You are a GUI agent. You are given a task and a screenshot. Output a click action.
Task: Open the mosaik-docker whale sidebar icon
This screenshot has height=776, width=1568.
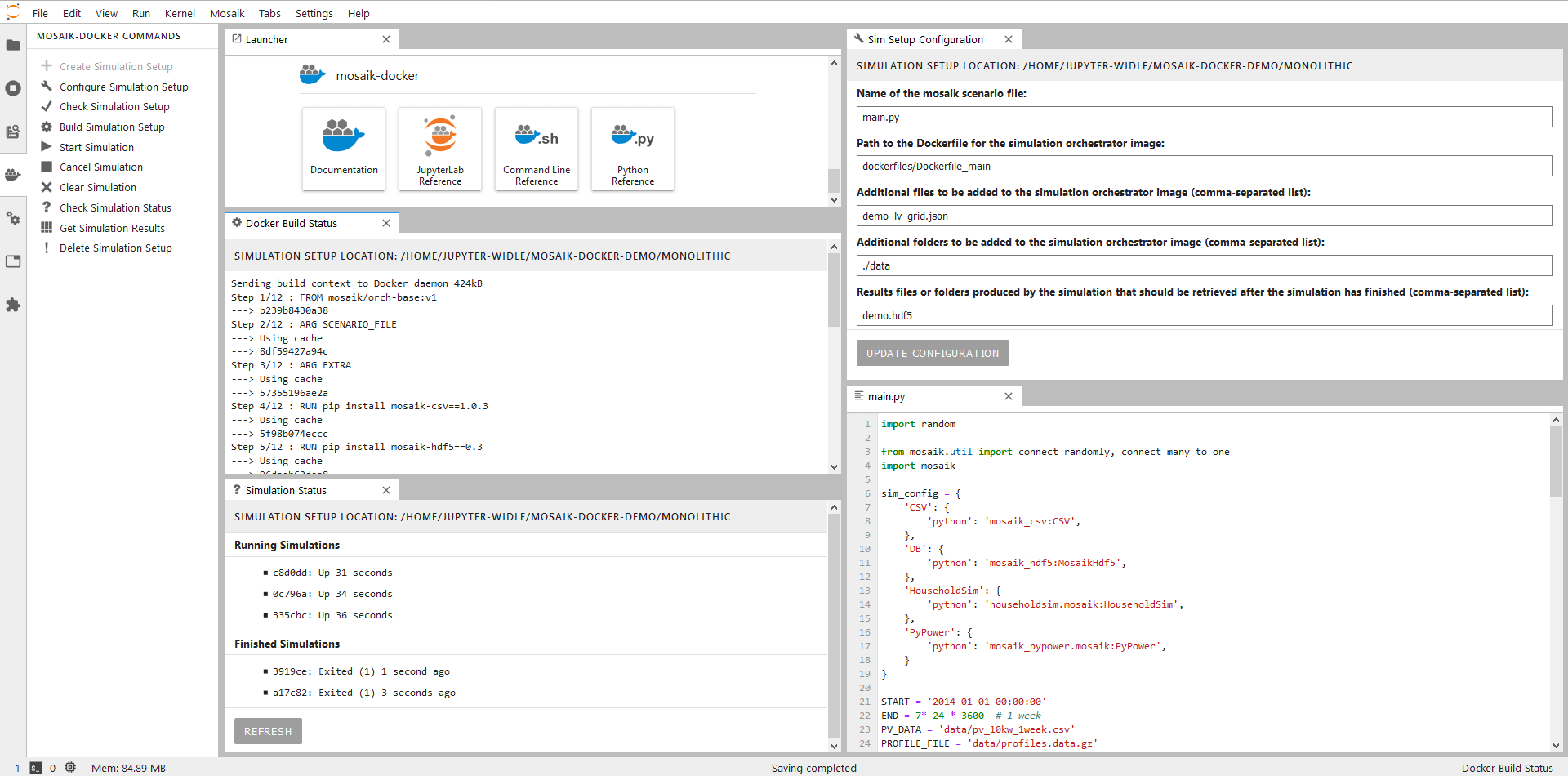coord(13,175)
